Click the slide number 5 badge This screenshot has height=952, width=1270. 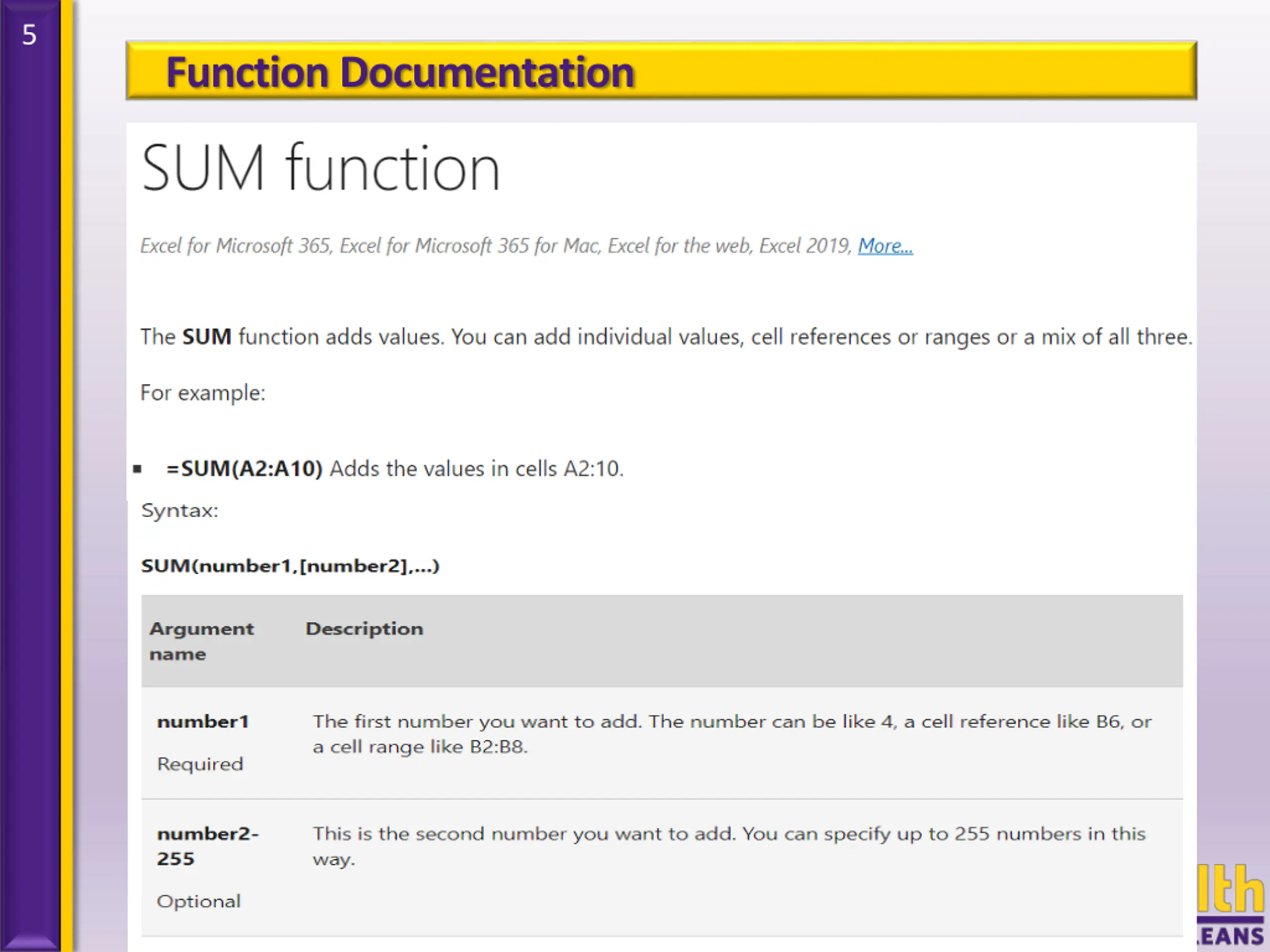pyautogui.click(x=29, y=35)
